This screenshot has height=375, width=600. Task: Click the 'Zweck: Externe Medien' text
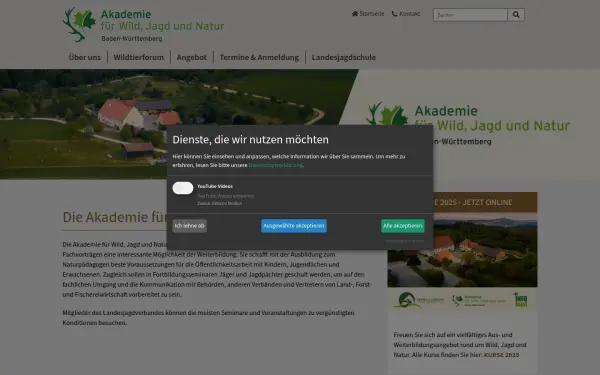[220, 204]
